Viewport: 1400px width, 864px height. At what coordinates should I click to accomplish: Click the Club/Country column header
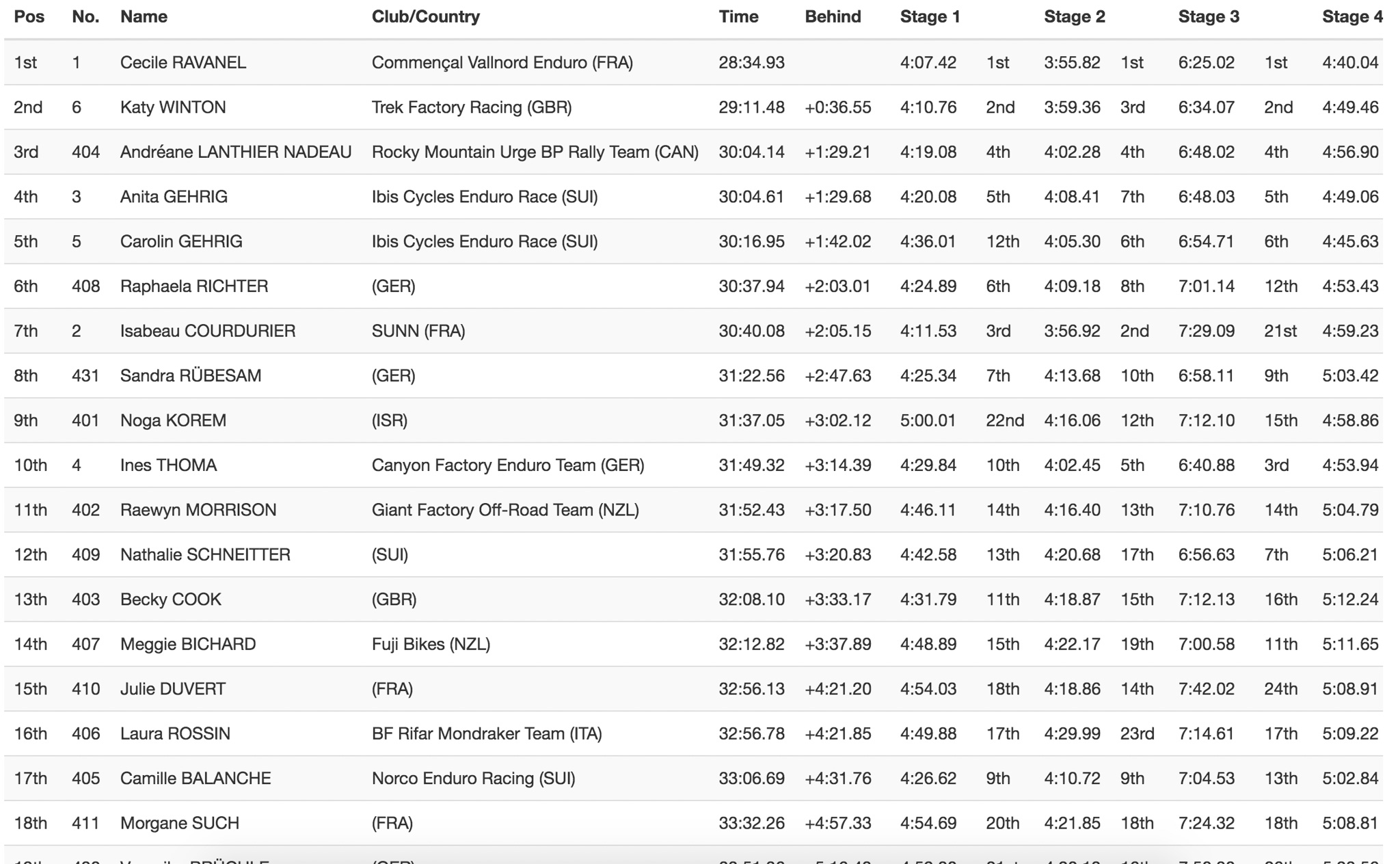click(x=425, y=17)
